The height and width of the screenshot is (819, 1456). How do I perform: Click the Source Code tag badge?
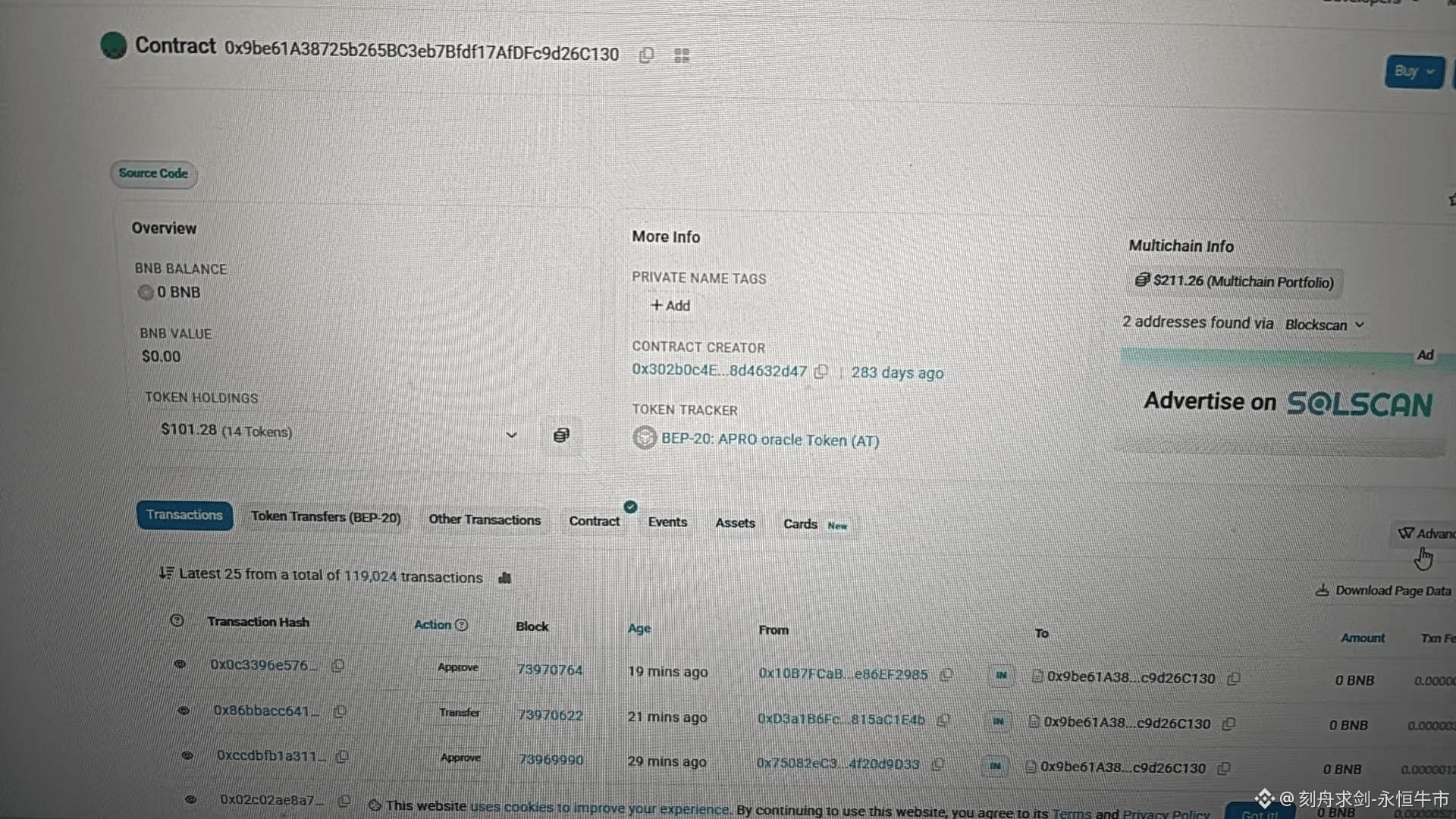click(x=153, y=174)
